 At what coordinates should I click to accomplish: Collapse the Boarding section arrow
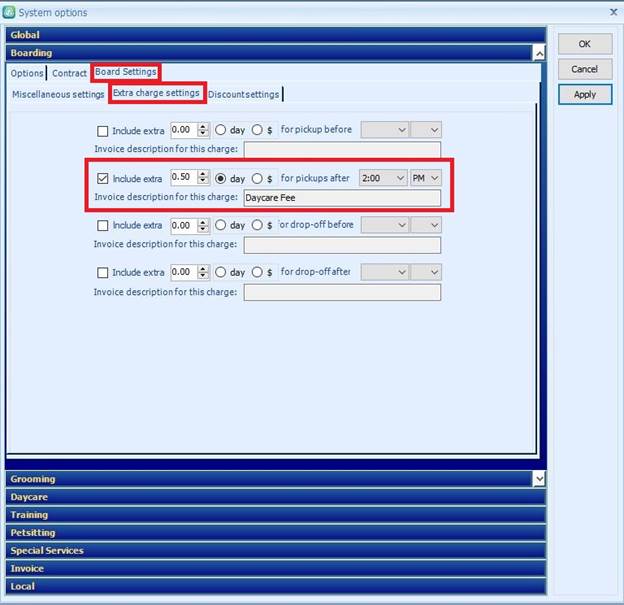point(539,53)
